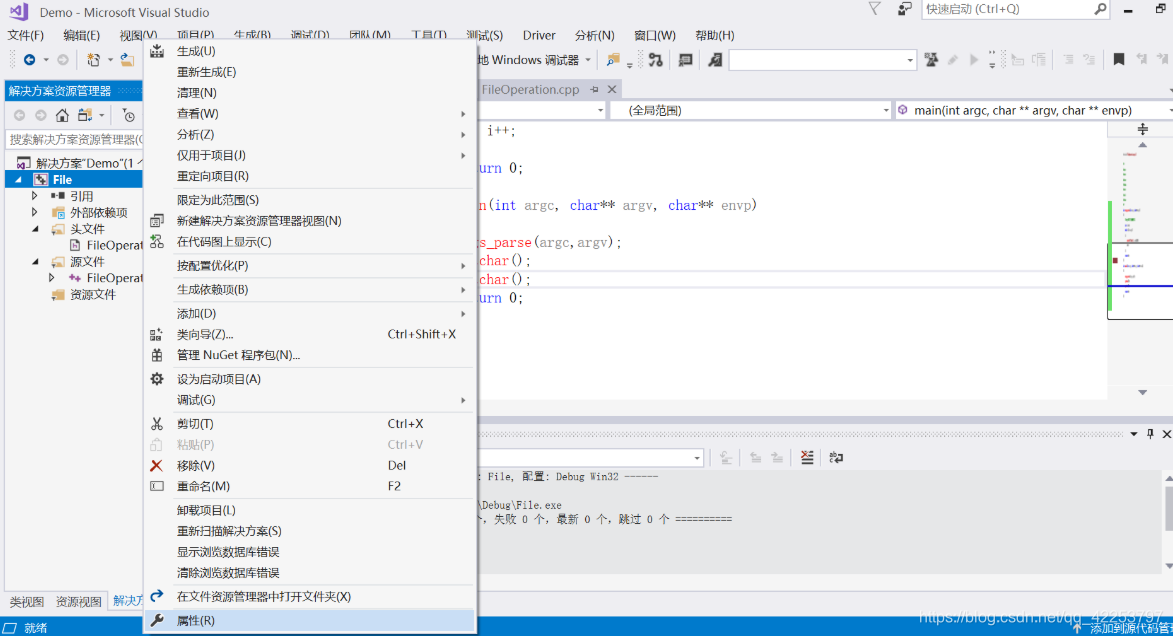Screen dimensions: 1173x636
Task: Collapse the Source Files (源文件) folder
Action: point(35,262)
